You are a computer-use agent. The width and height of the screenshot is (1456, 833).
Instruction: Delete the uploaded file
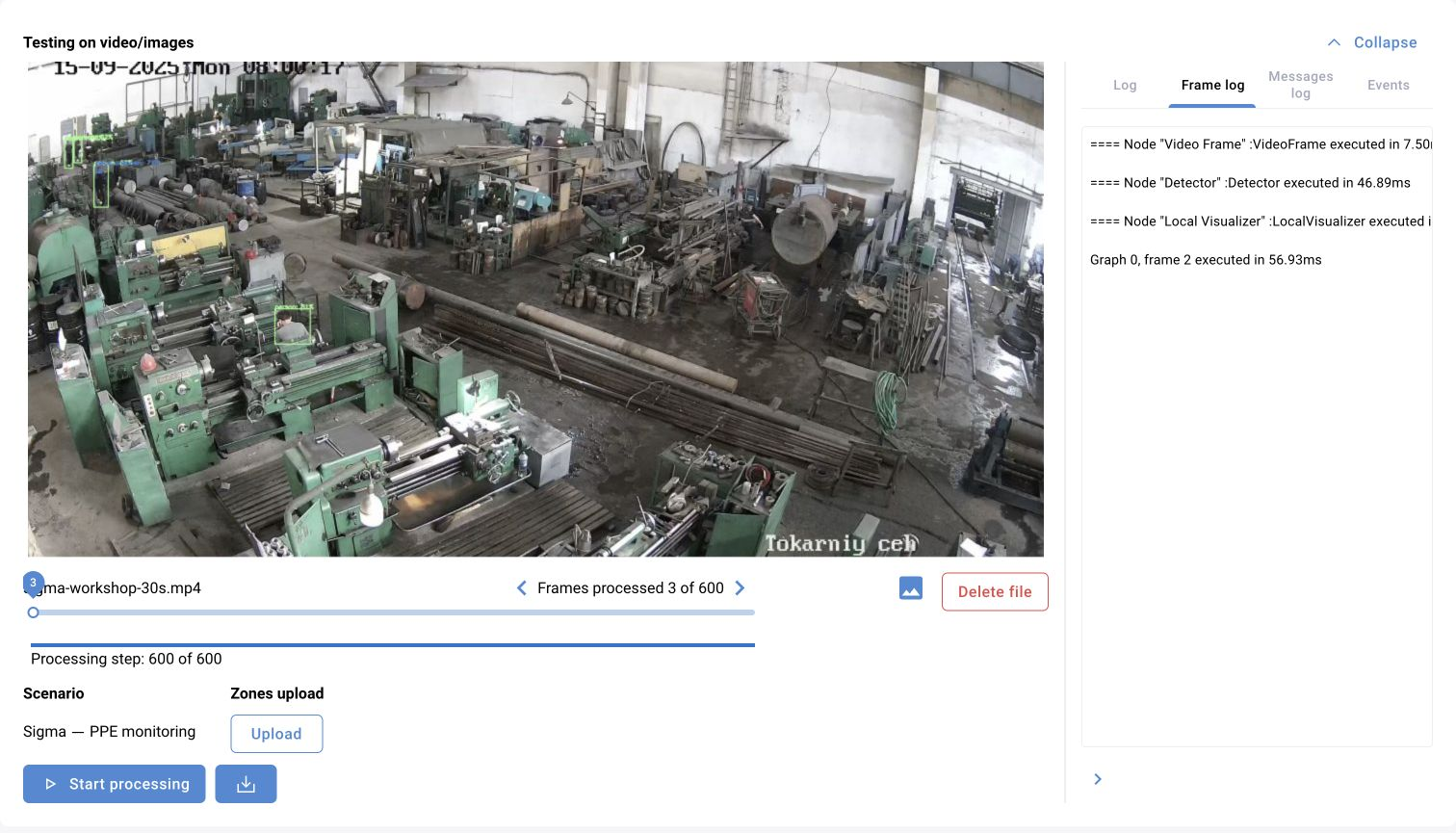click(995, 591)
